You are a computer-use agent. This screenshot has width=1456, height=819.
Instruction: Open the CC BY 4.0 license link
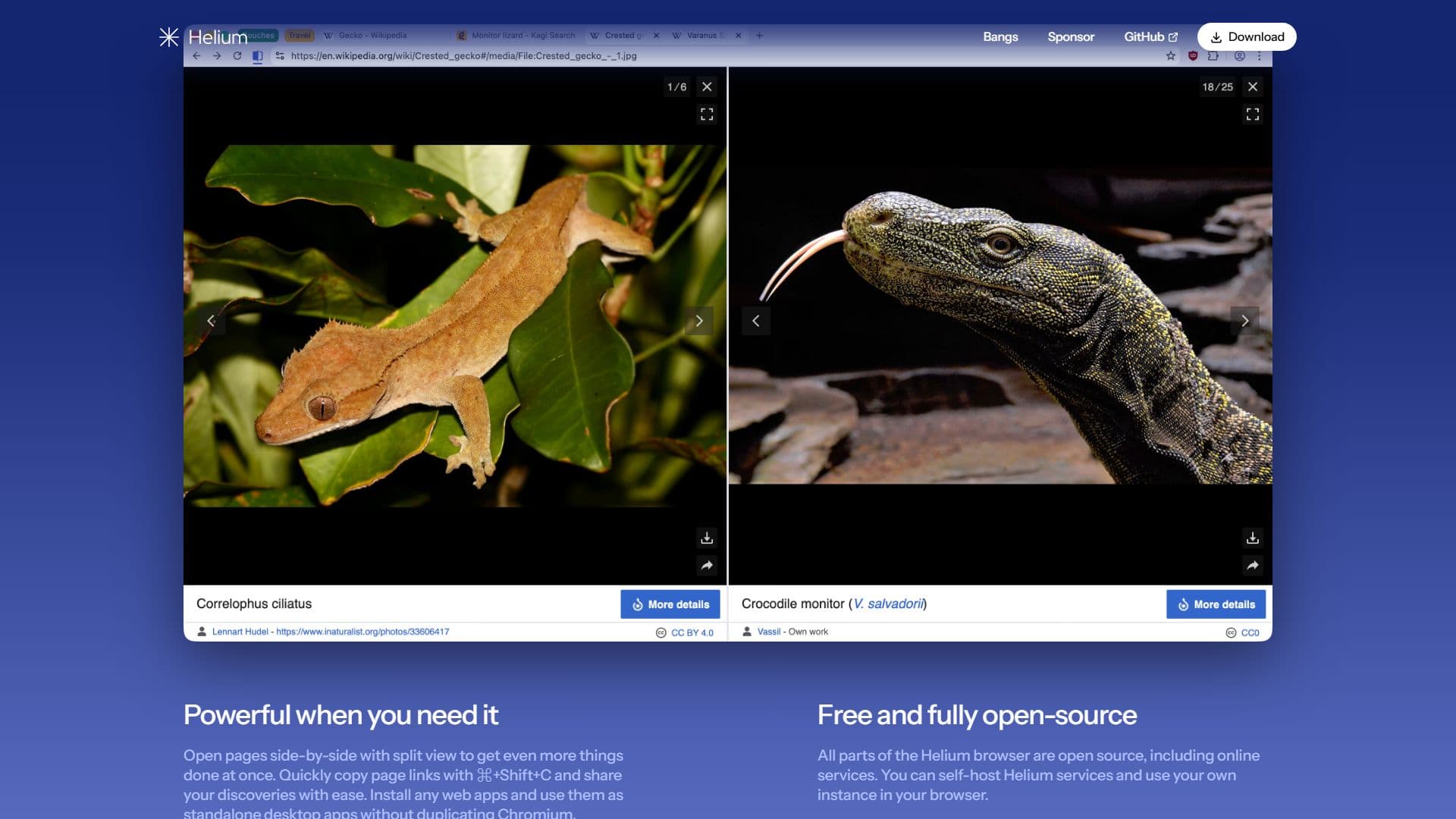692,632
